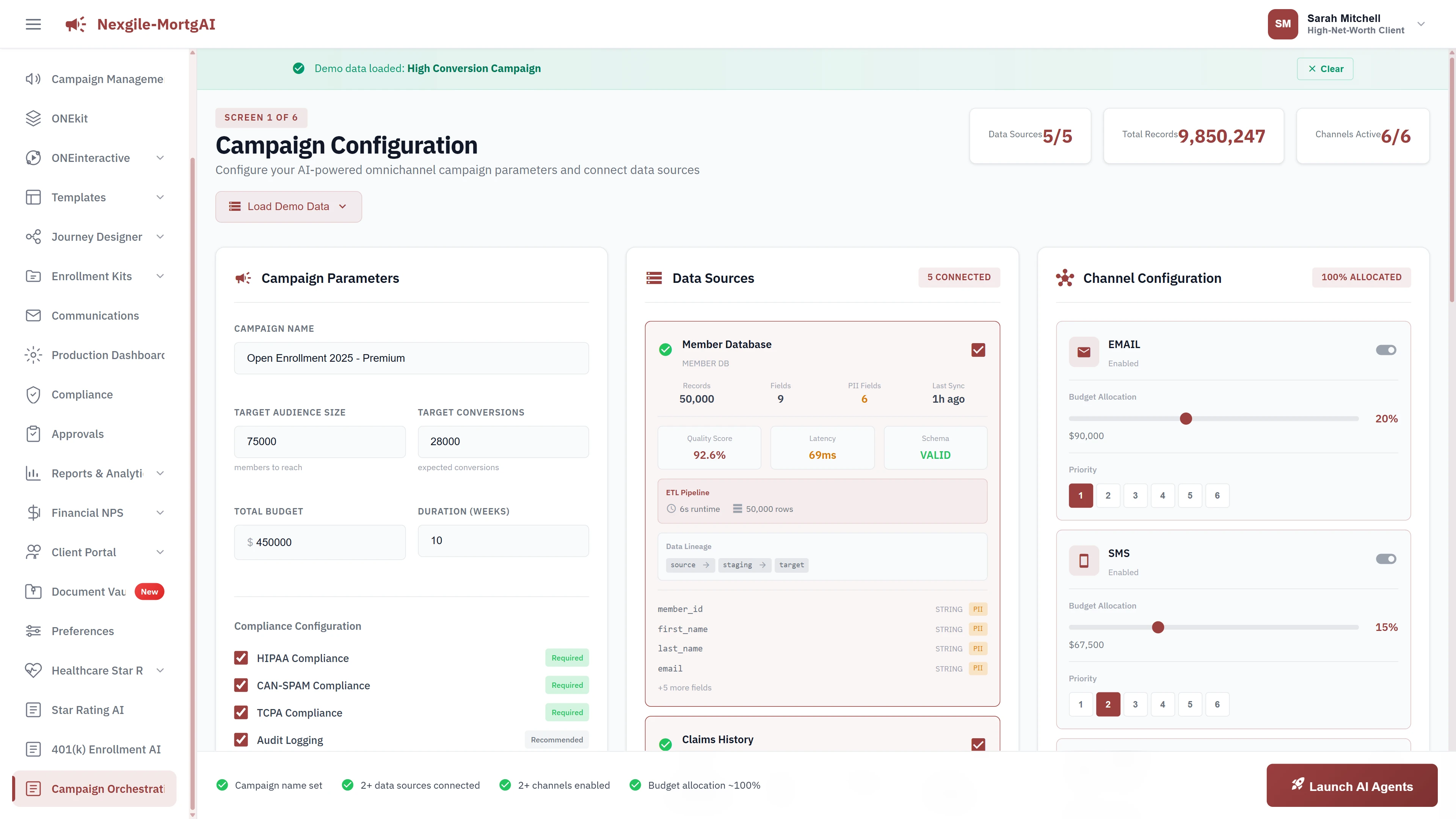Click the Launch AI Agents button
This screenshot has width=1456, height=819.
[x=1351, y=786]
